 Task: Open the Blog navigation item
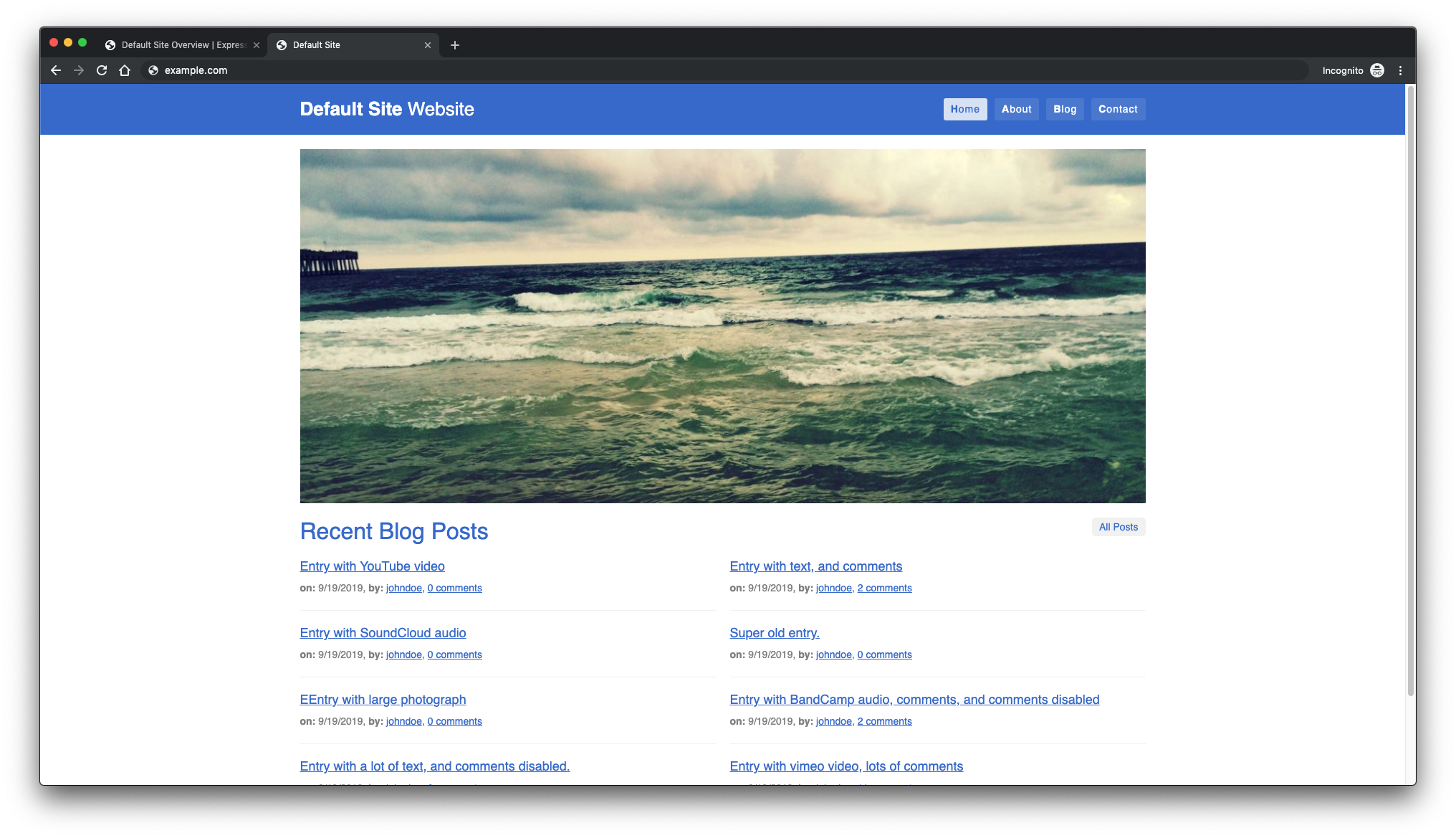click(1064, 109)
